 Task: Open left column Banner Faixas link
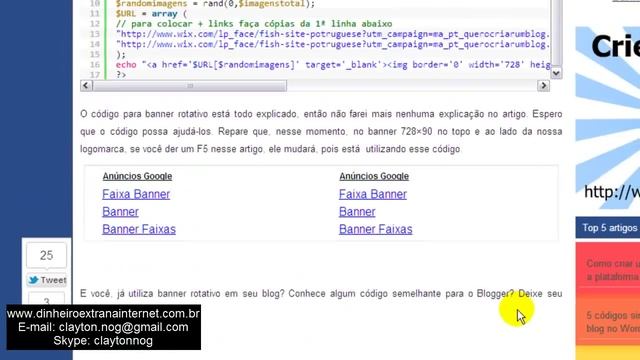(139, 229)
